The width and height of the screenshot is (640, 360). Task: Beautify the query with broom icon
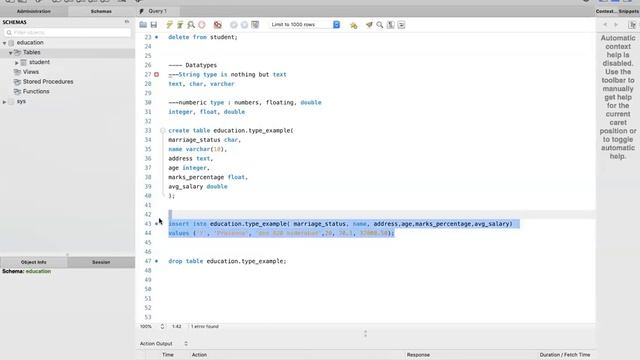pos(369,25)
